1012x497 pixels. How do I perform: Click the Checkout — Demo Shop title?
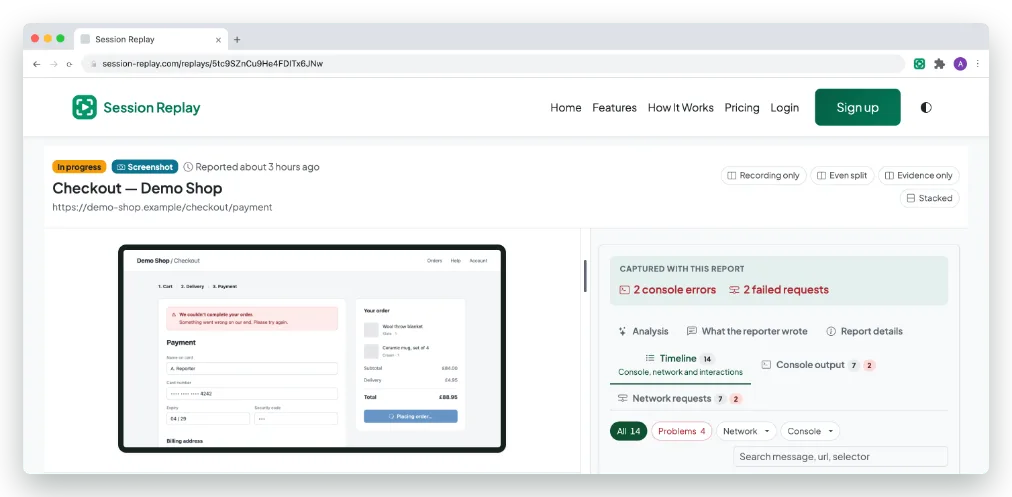coord(137,188)
